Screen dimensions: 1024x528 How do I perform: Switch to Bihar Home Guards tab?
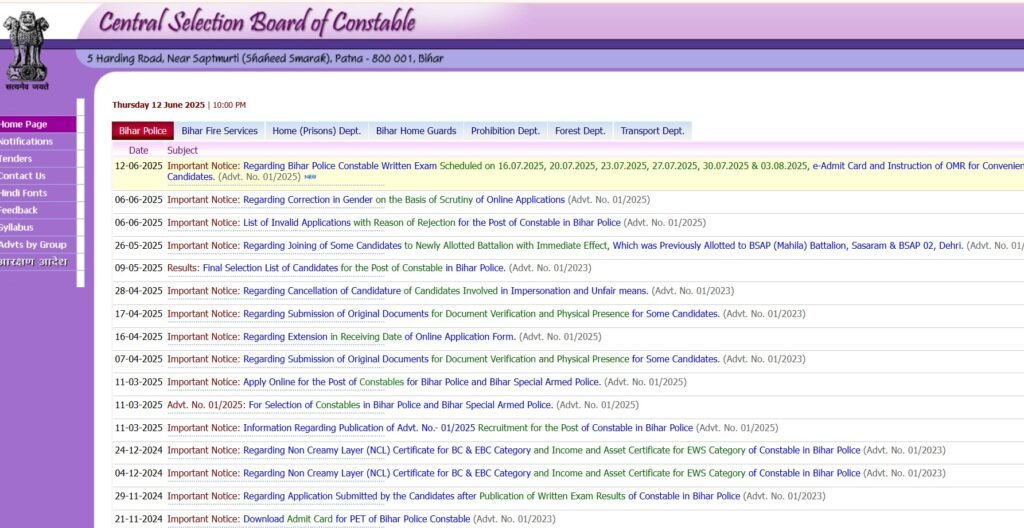point(416,131)
